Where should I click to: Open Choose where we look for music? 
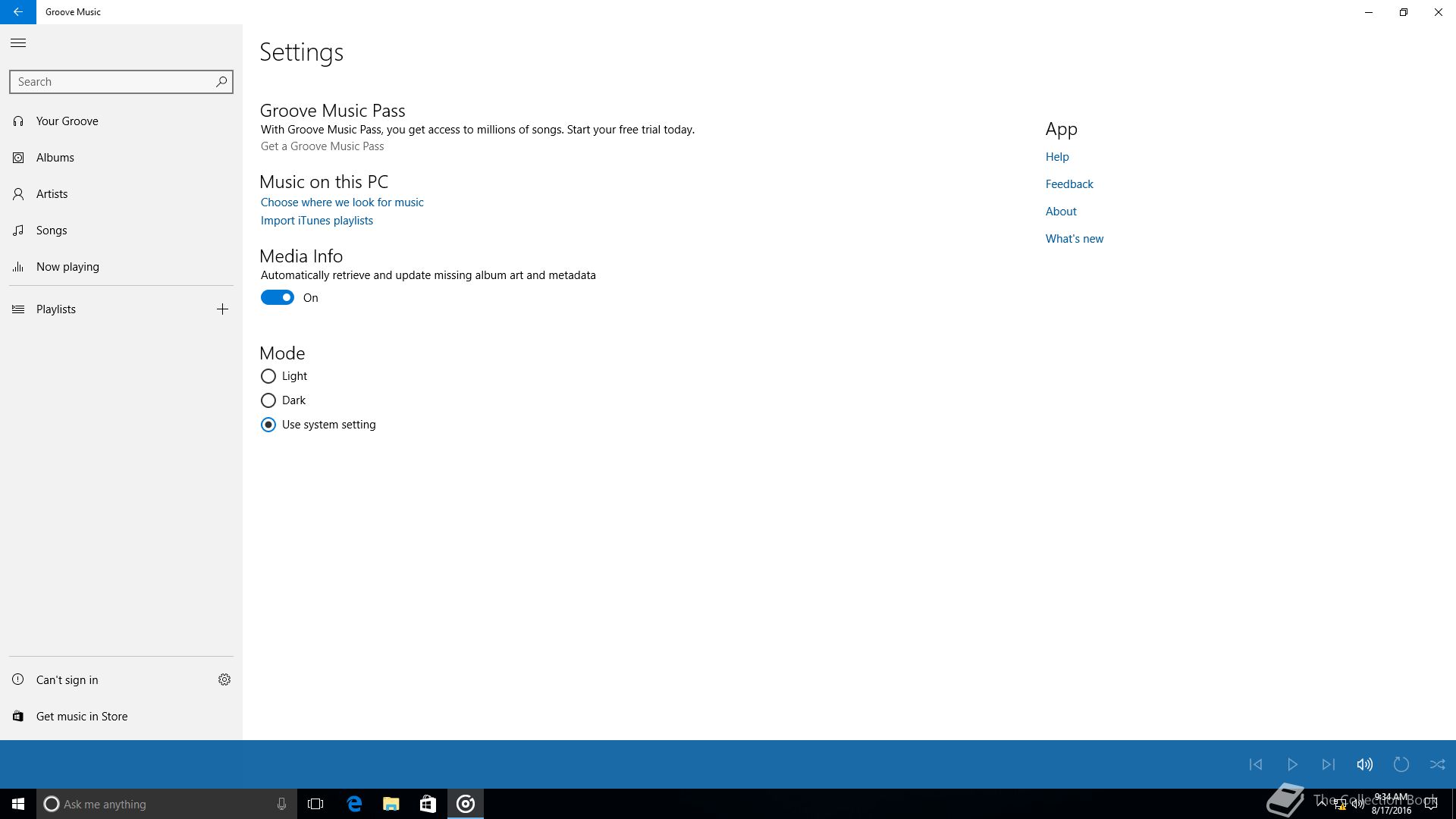342,202
